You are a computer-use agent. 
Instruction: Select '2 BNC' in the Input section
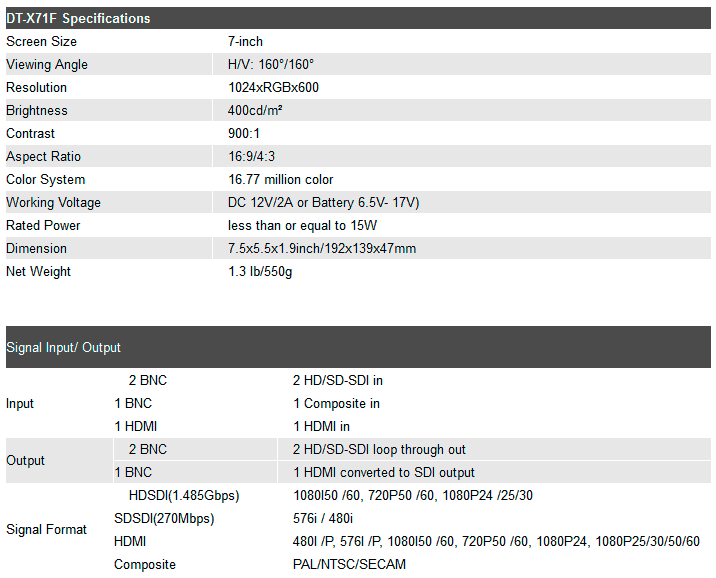(x=148, y=381)
